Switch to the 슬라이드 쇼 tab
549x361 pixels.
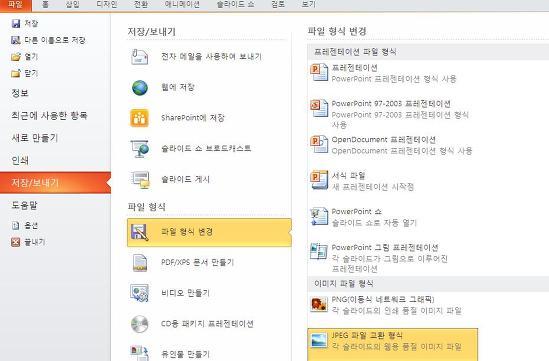[x=236, y=5]
